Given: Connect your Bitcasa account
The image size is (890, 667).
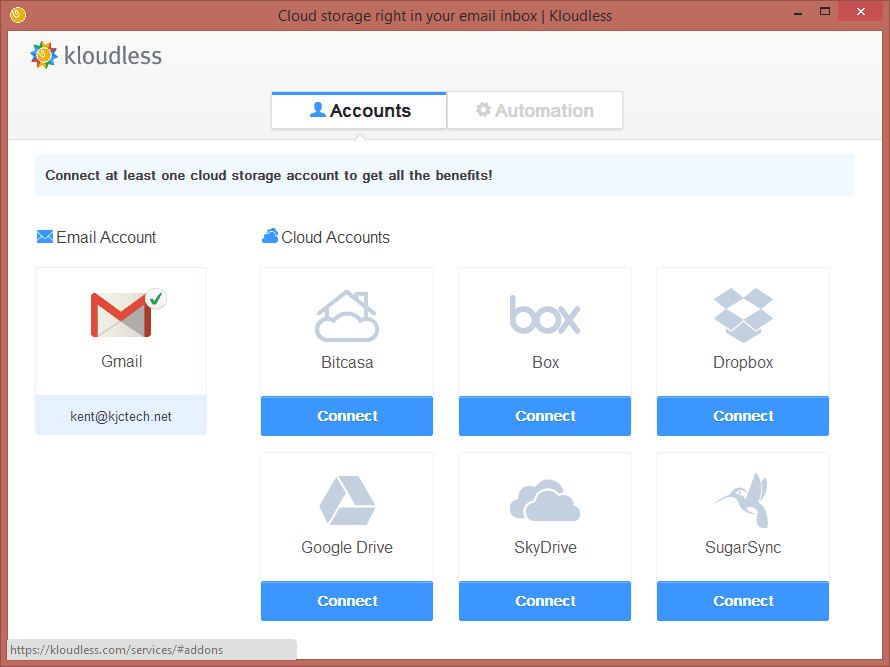Looking at the screenshot, I should [347, 416].
